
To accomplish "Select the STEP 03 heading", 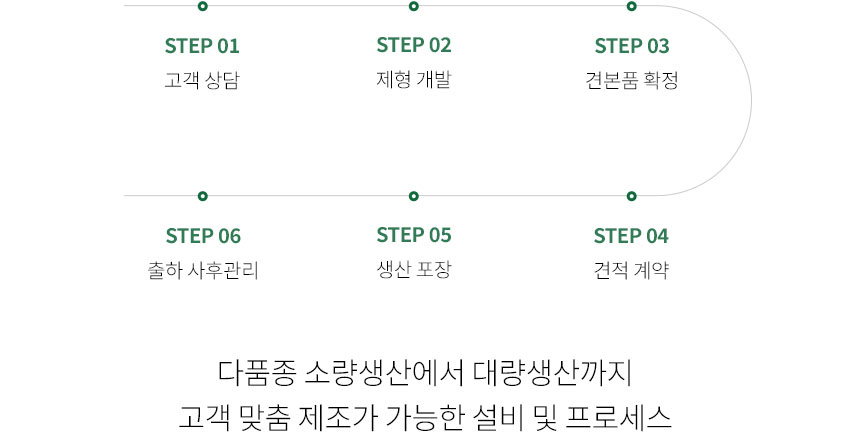I will [x=632, y=46].
